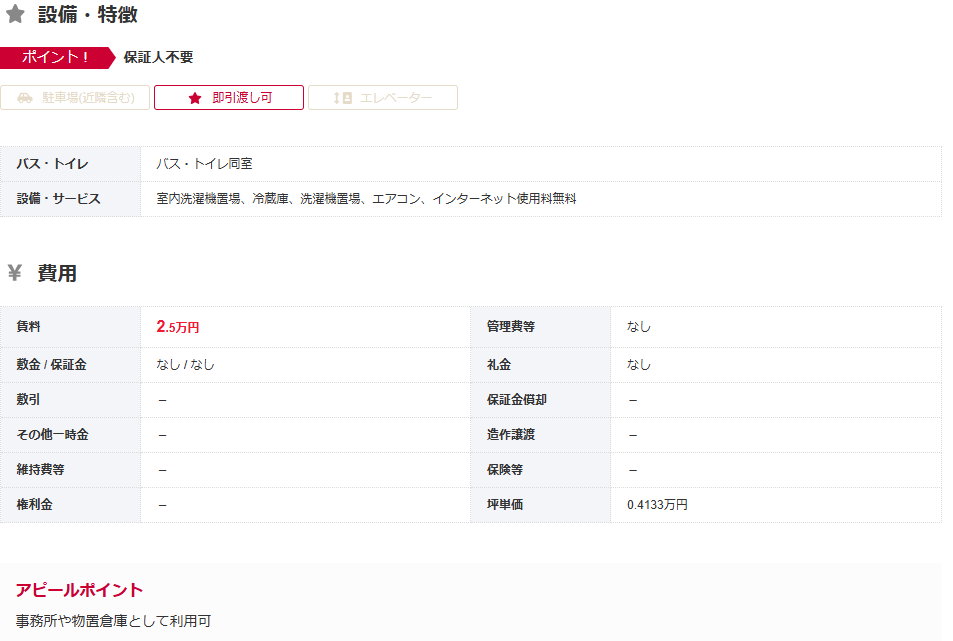The image size is (953, 641).
Task: Select the 事務所や物置倉庫として利用可 description text
Action: click(x=113, y=621)
